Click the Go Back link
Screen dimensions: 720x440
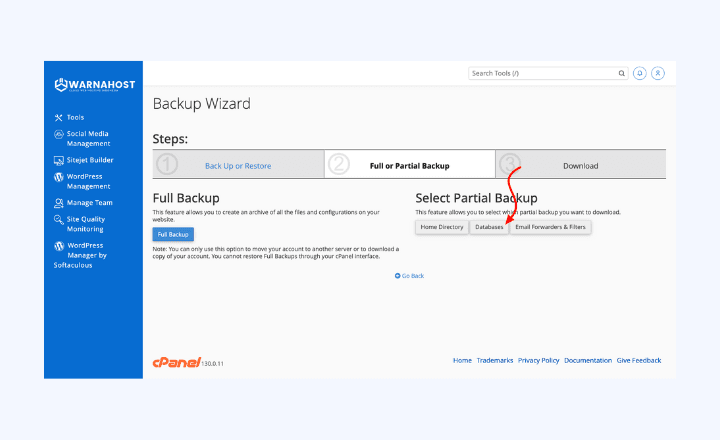click(410, 275)
